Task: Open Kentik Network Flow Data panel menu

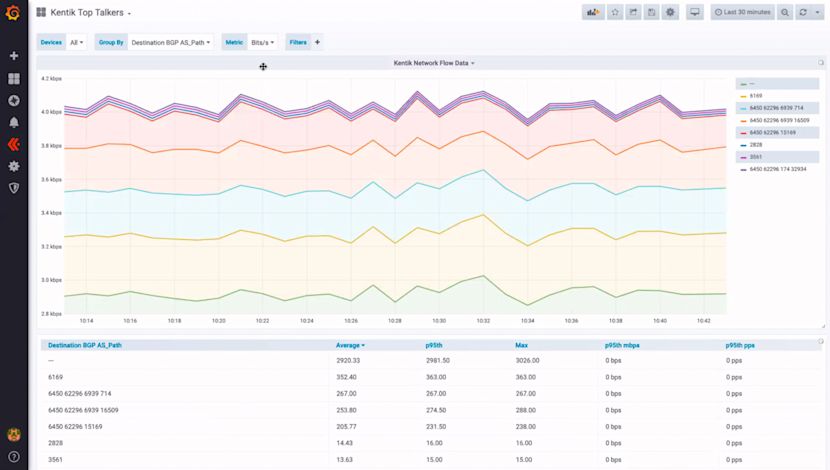Action: 434,63
